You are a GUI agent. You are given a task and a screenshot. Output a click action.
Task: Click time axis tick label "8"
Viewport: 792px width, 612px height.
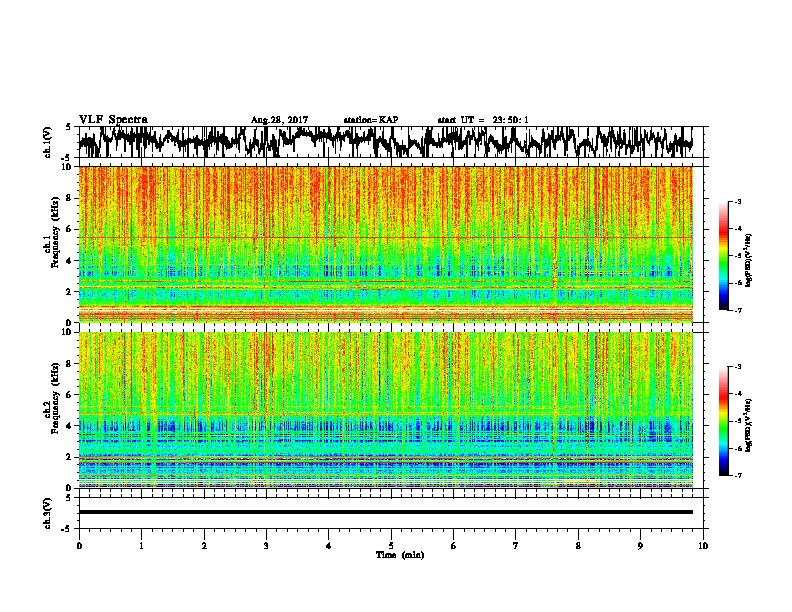click(578, 546)
